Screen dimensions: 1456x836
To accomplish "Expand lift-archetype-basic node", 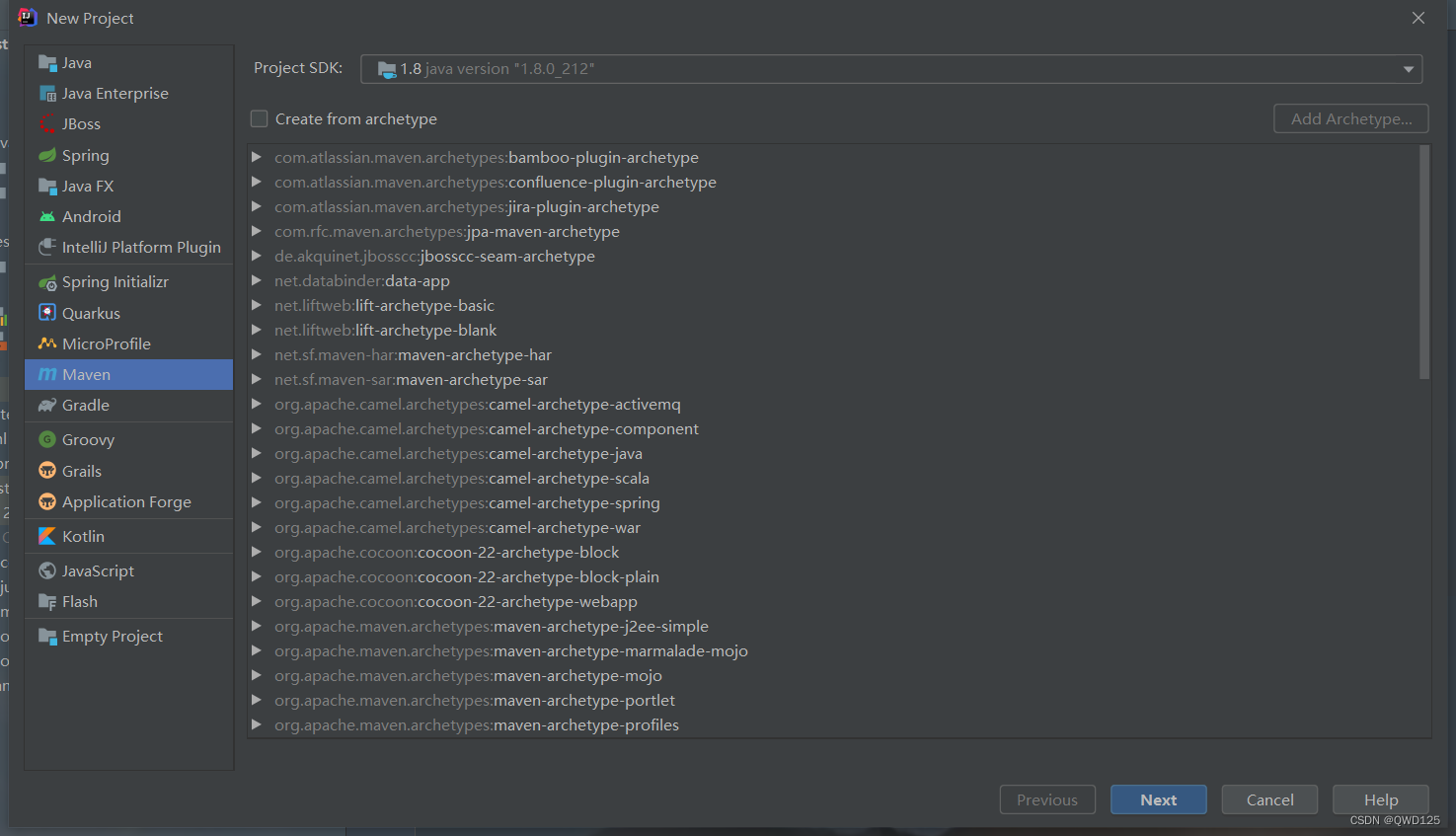I will (257, 305).
